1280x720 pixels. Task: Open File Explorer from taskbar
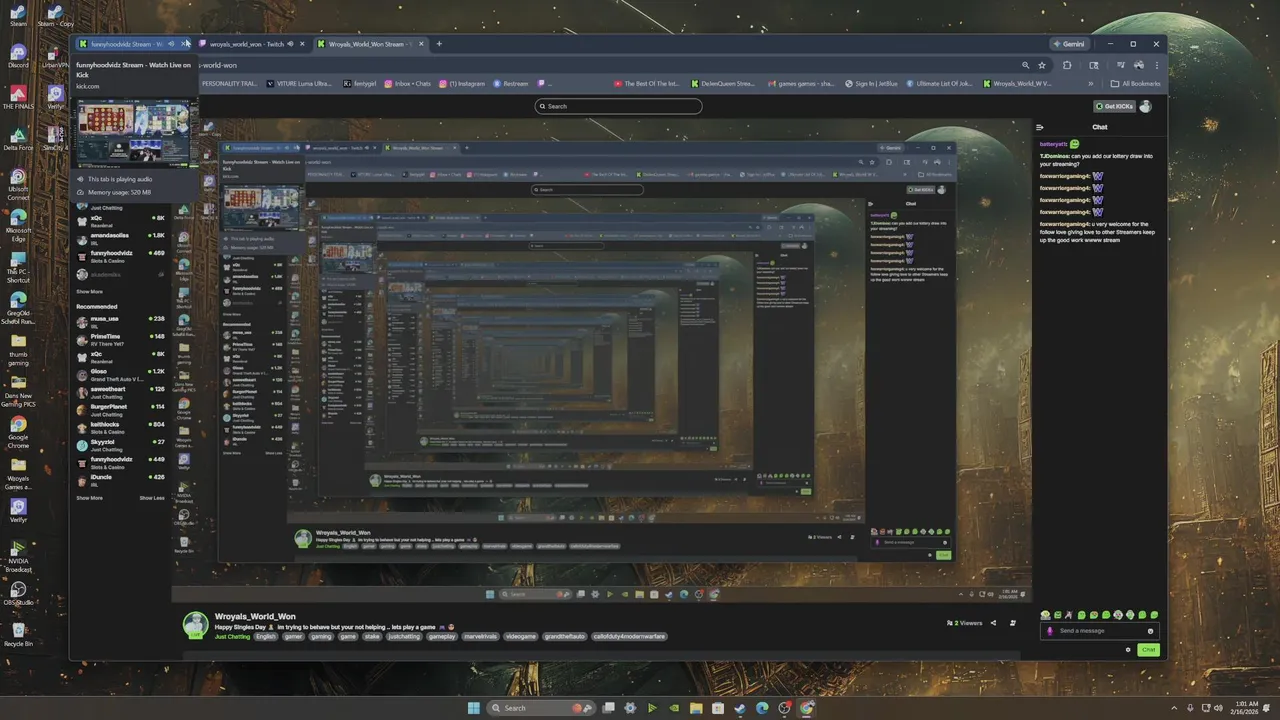pos(695,708)
